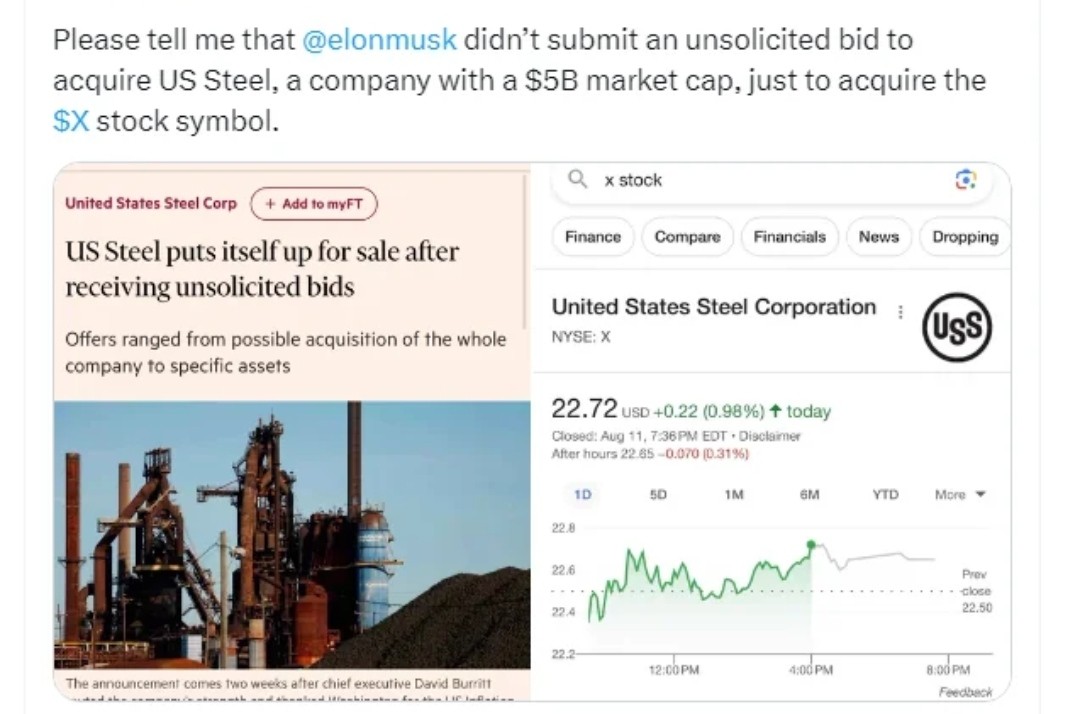The height and width of the screenshot is (714, 1080).
Task: Open the Finance filter chip
Action: 592,237
